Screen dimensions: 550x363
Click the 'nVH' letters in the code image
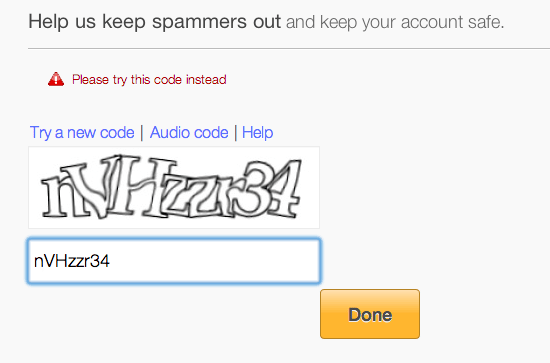[105, 188]
